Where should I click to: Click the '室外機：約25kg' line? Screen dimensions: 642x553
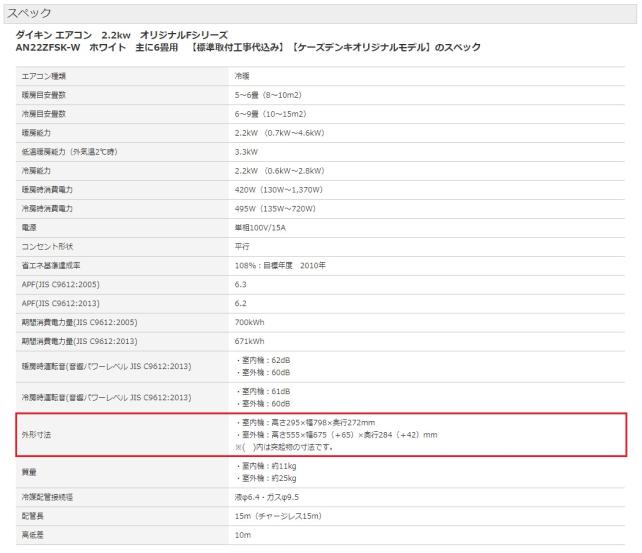pos(266,478)
